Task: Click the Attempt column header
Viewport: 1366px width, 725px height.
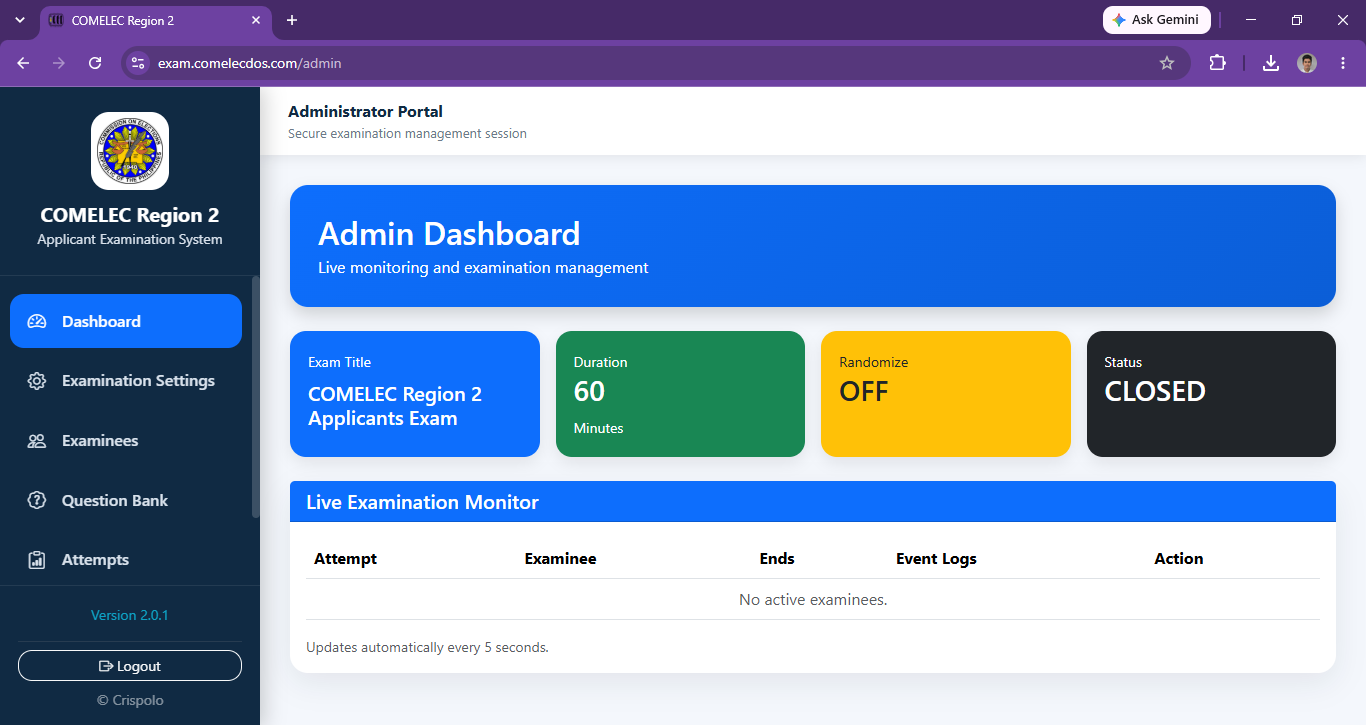Action: [345, 559]
